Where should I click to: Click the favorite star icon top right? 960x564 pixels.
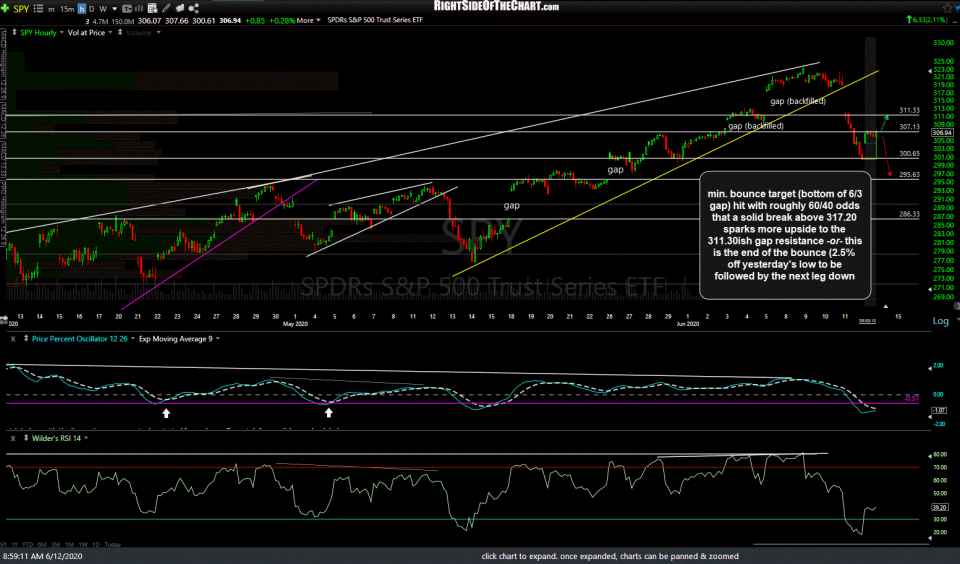(948, 7)
